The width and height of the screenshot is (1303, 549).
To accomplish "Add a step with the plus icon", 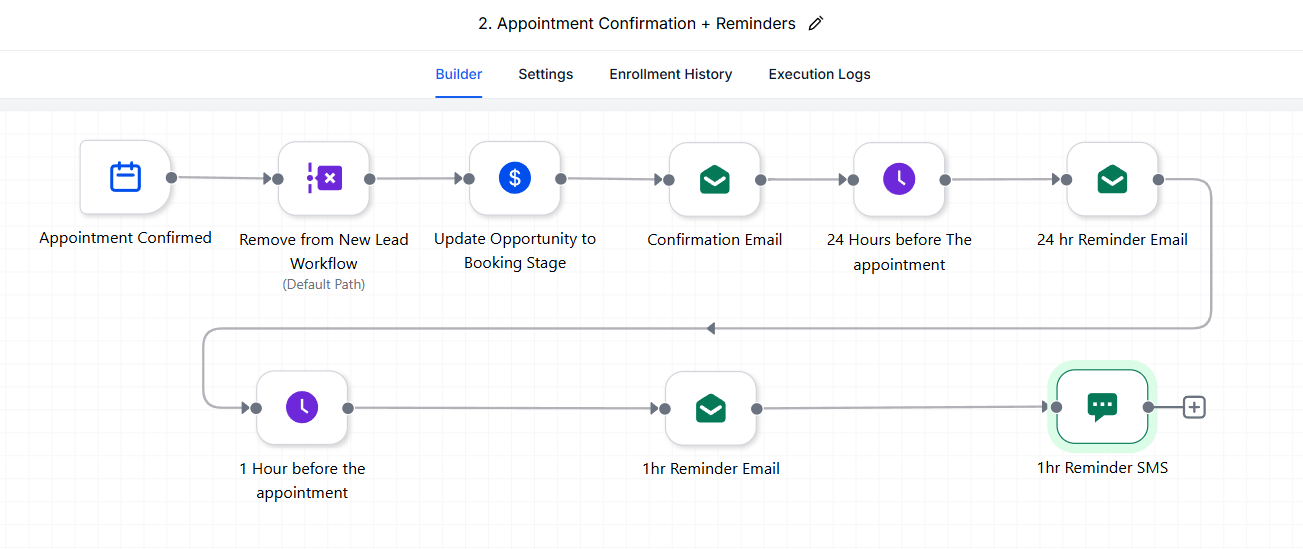I will tap(1194, 407).
